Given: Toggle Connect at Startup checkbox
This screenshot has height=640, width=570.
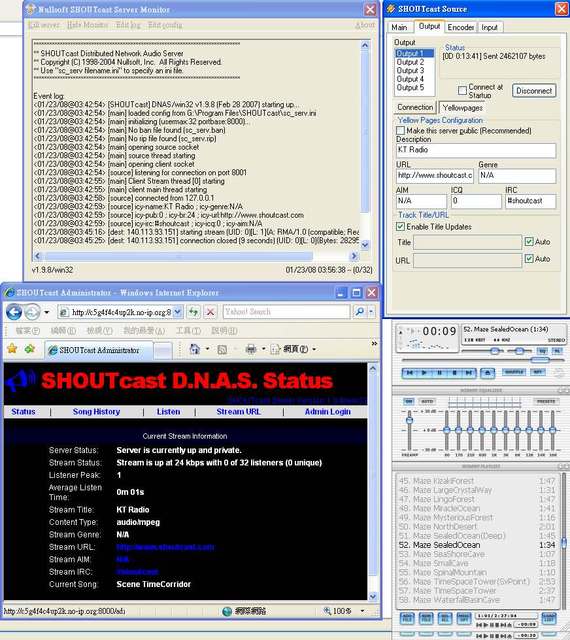Looking at the screenshot, I should pos(462,91).
